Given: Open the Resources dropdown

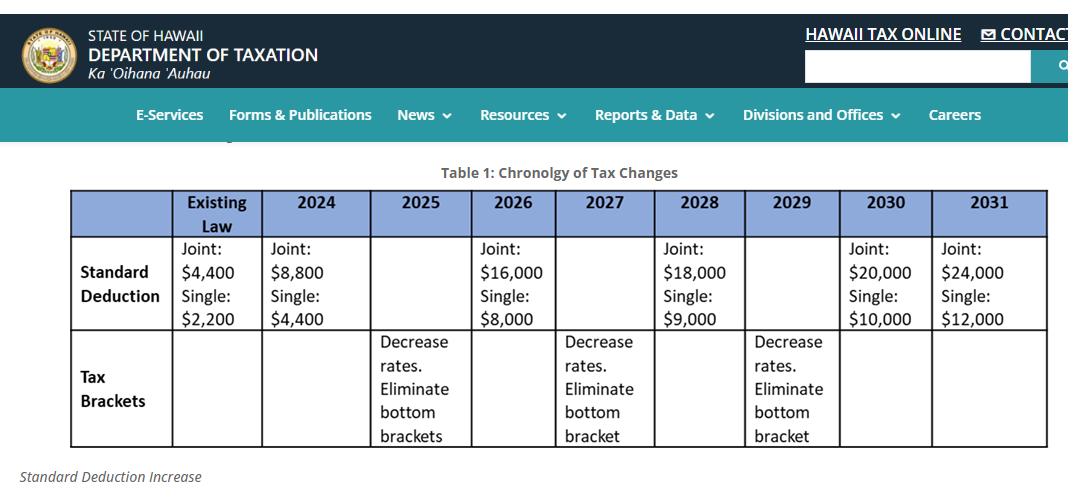Looking at the screenshot, I should point(523,115).
